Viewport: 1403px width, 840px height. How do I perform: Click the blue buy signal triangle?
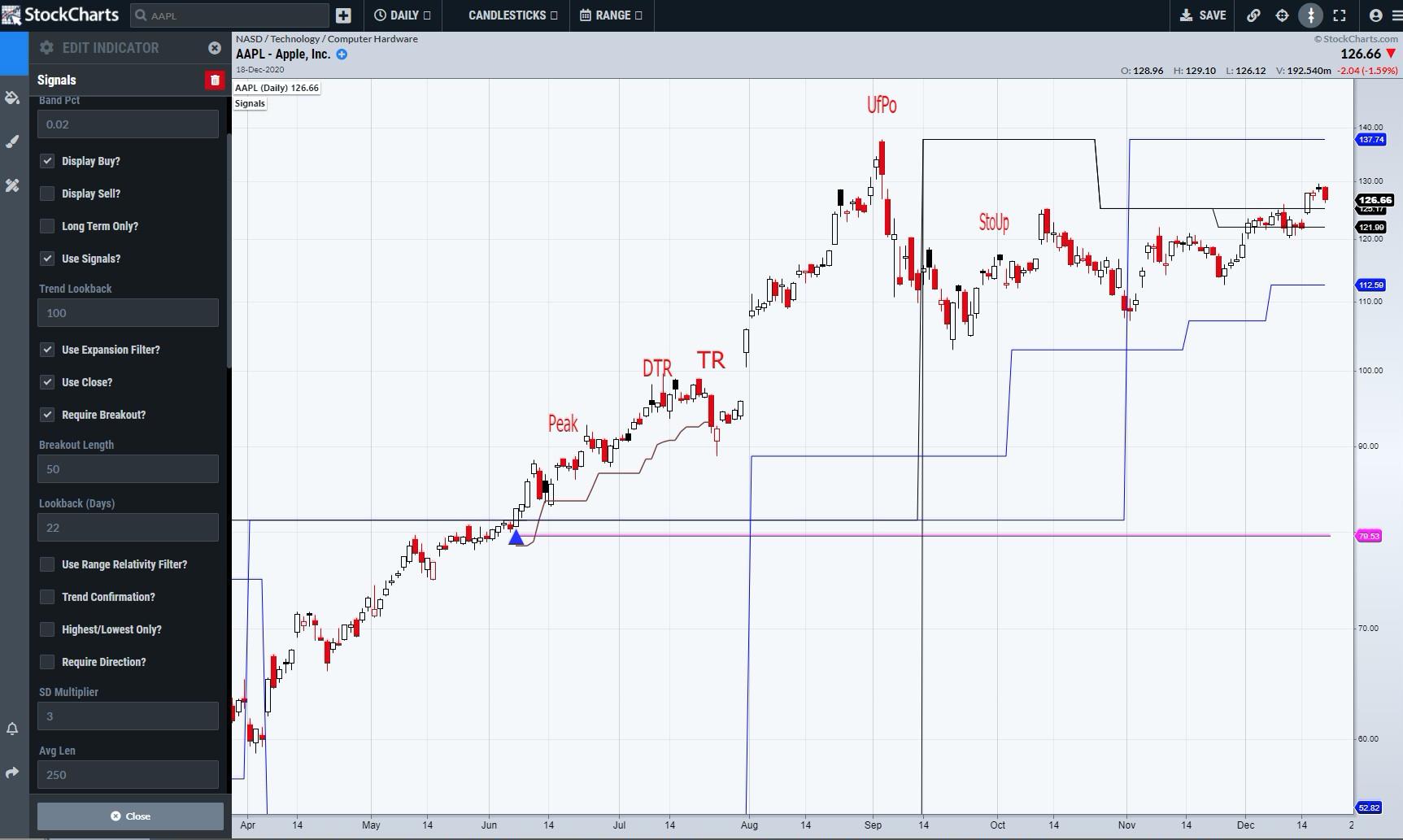click(x=516, y=537)
